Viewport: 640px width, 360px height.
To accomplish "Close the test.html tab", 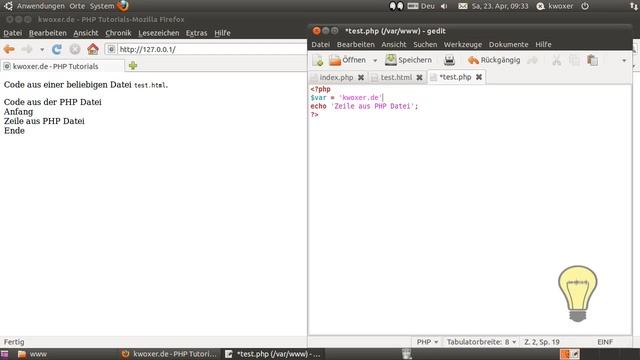I will (419, 77).
